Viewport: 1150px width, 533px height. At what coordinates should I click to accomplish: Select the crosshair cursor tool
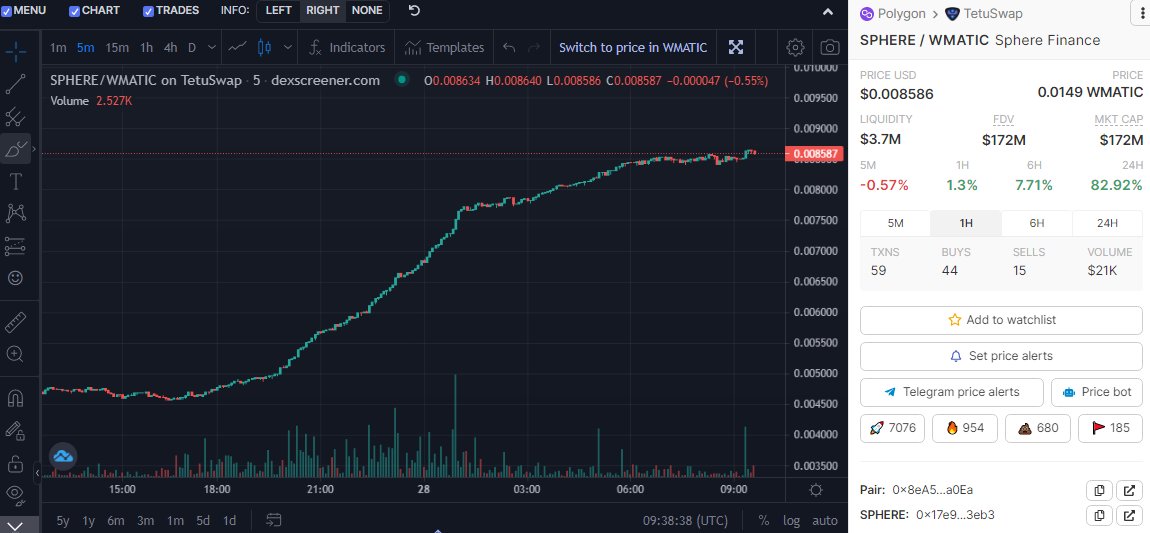[15, 51]
